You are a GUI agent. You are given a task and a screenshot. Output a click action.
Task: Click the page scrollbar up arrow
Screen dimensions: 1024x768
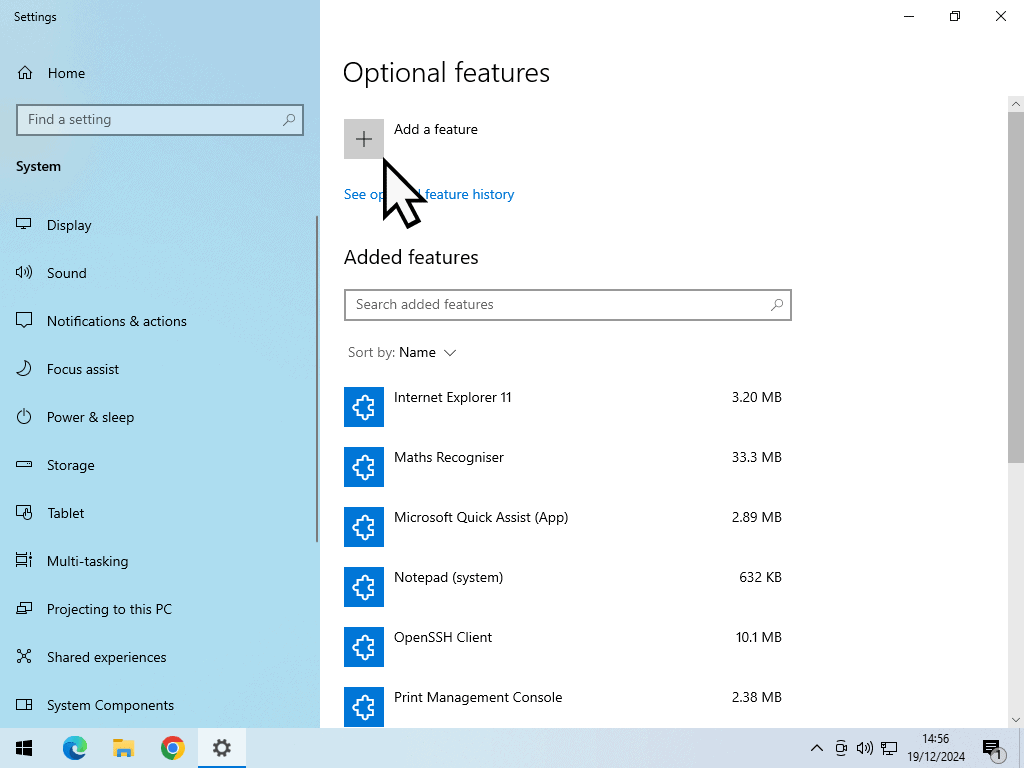1016,104
